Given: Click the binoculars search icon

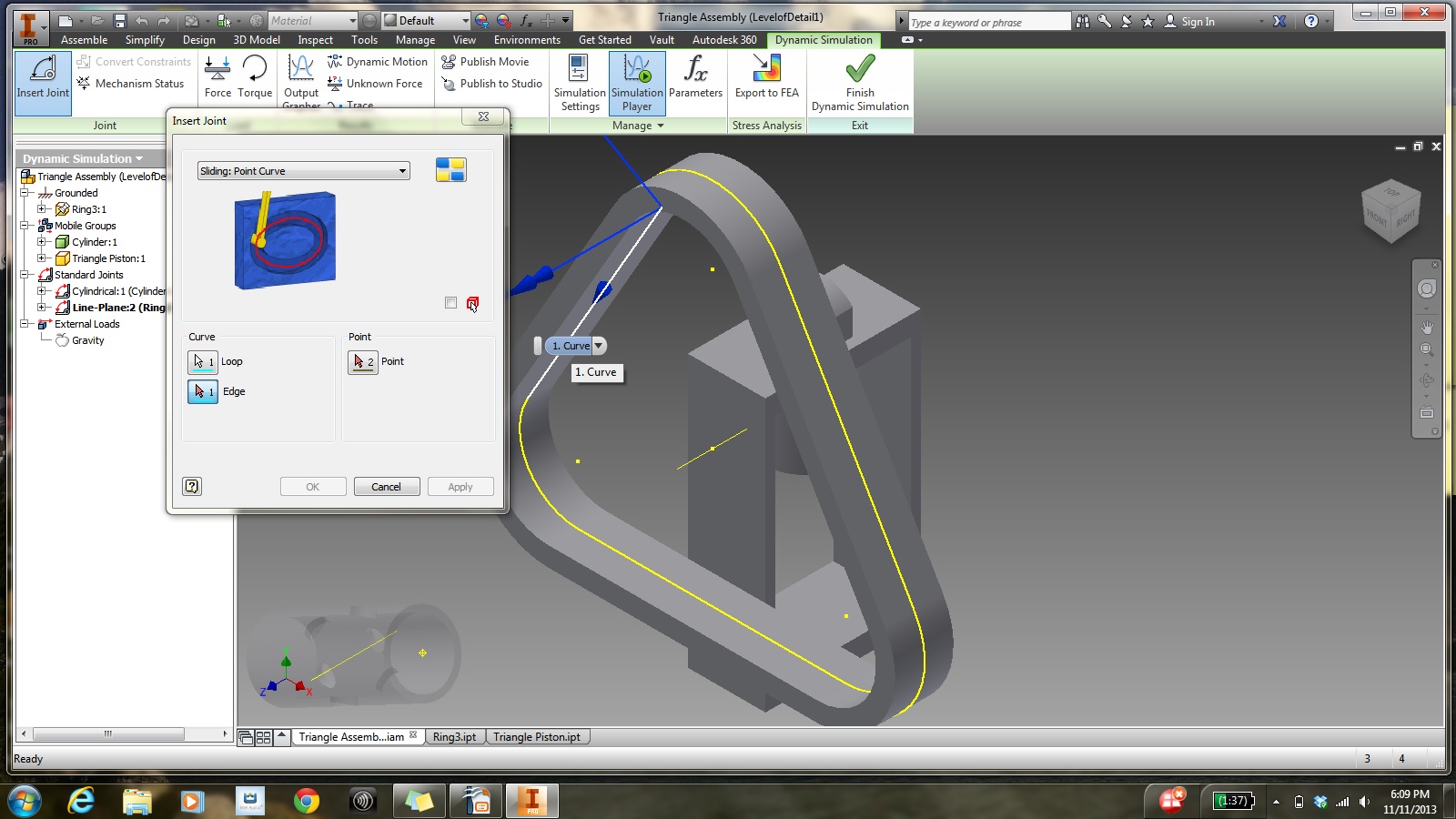Looking at the screenshot, I should 1083,21.
